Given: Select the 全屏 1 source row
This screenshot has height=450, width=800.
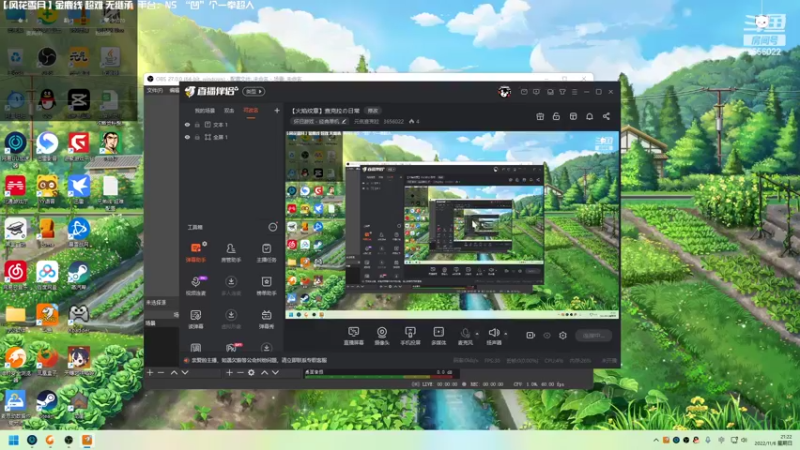Looking at the screenshot, I should (232, 137).
